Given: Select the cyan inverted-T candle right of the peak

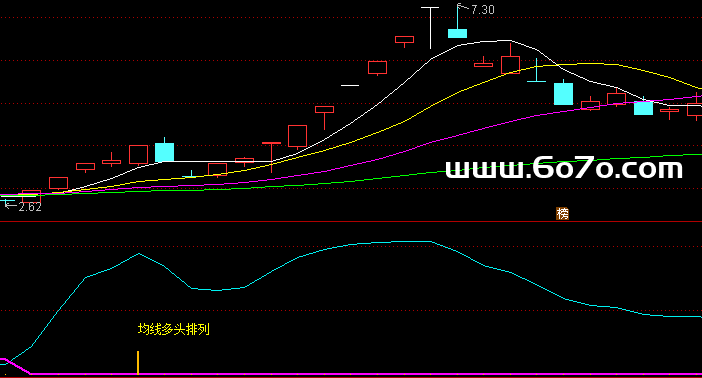Looking at the screenshot, I should 536,71.
